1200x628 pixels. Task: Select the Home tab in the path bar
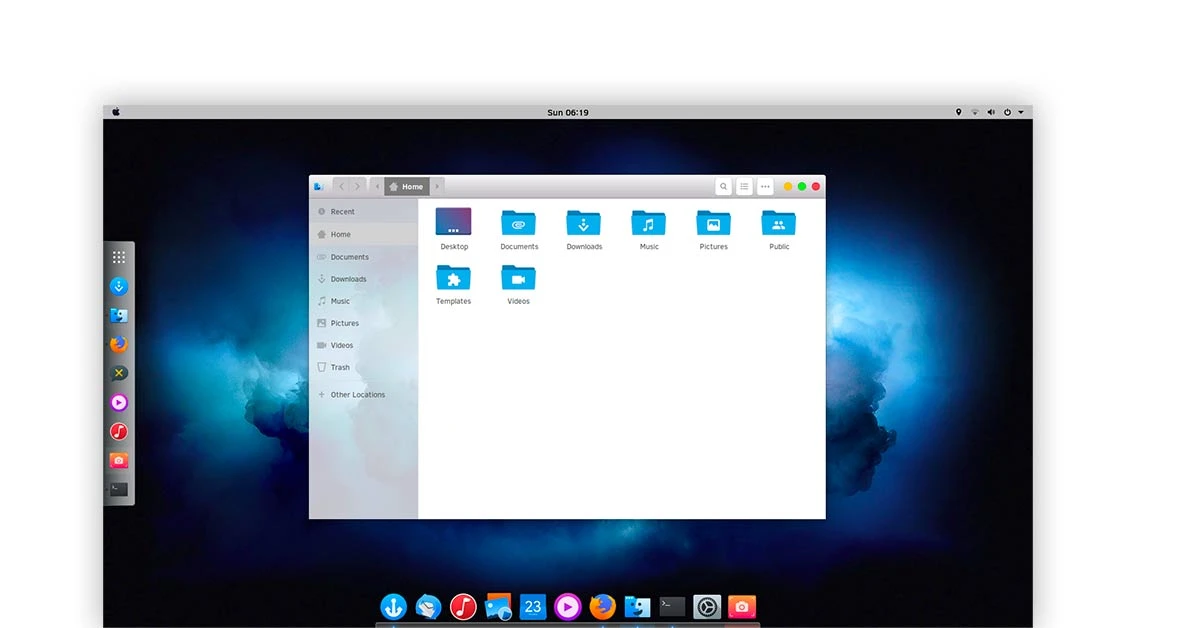[x=407, y=186]
